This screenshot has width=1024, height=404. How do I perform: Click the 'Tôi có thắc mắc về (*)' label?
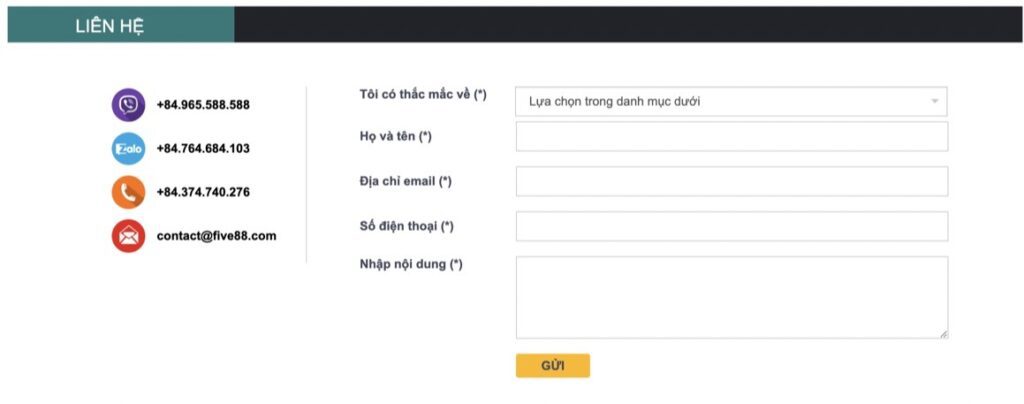pyautogui.click(x=423, y=95)
